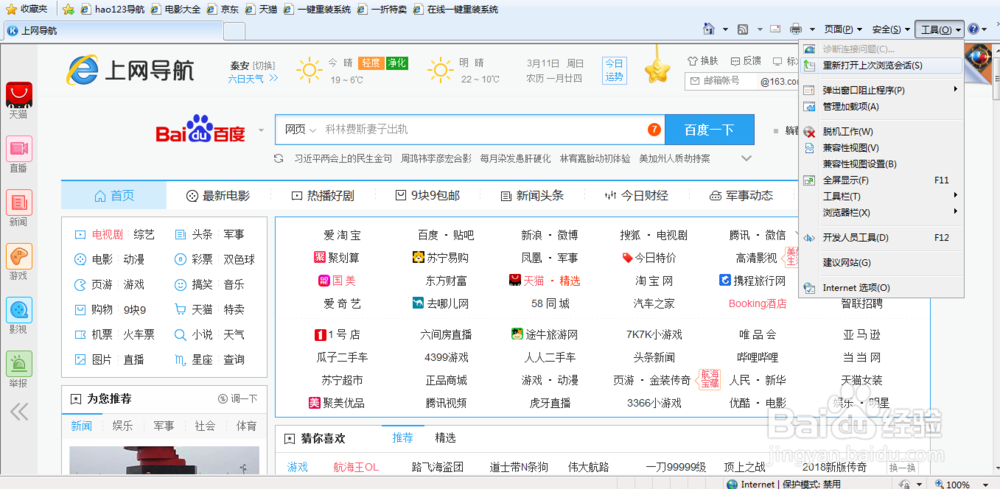Open the 页面(P) menu dropdown
This screenshot has width=1000, height=489.
coord(842,29)
